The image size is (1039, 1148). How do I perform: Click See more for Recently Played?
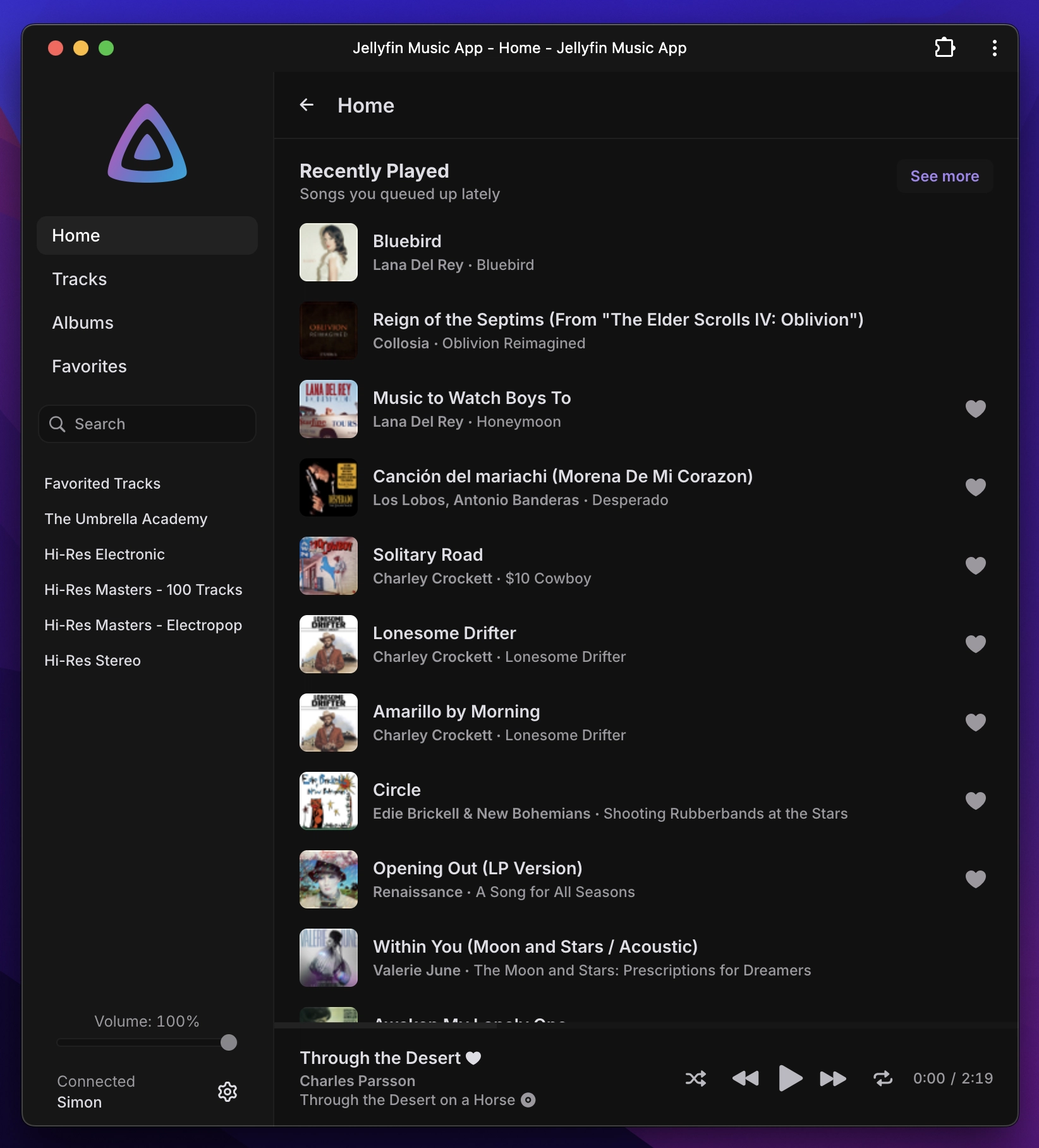click(945, 176)
